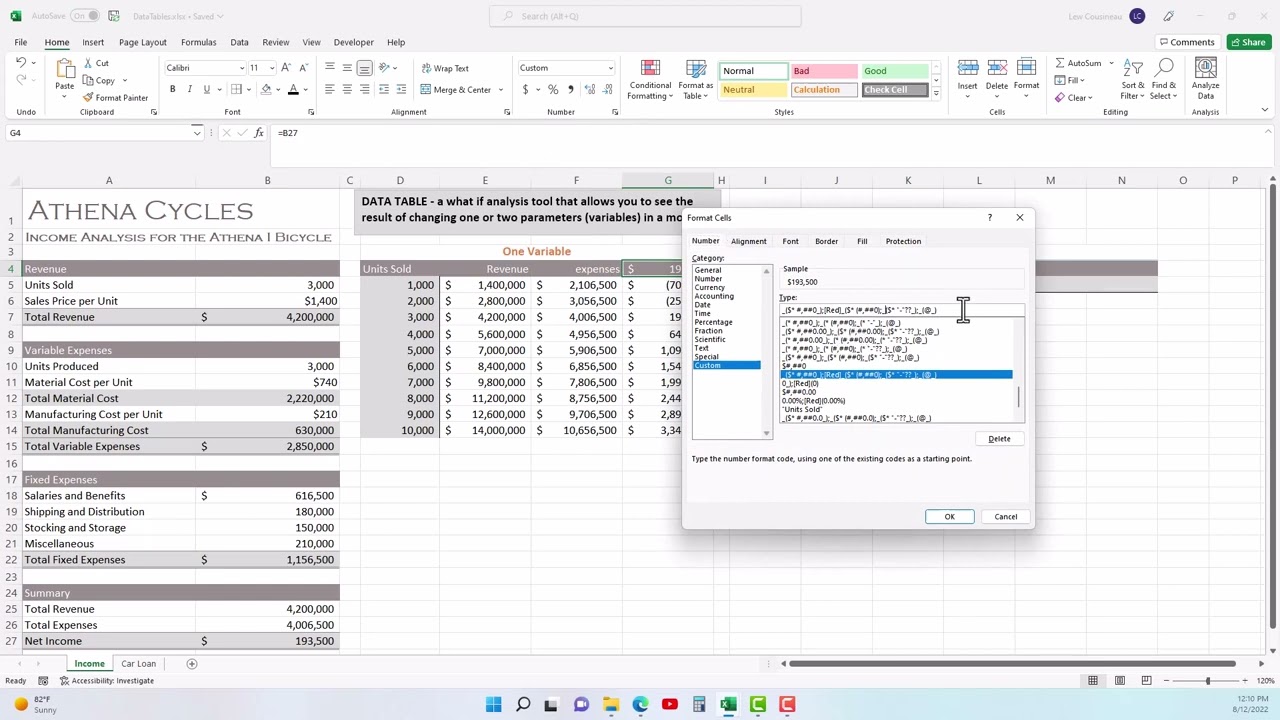Toggle Wrap Text

point(445,68)
